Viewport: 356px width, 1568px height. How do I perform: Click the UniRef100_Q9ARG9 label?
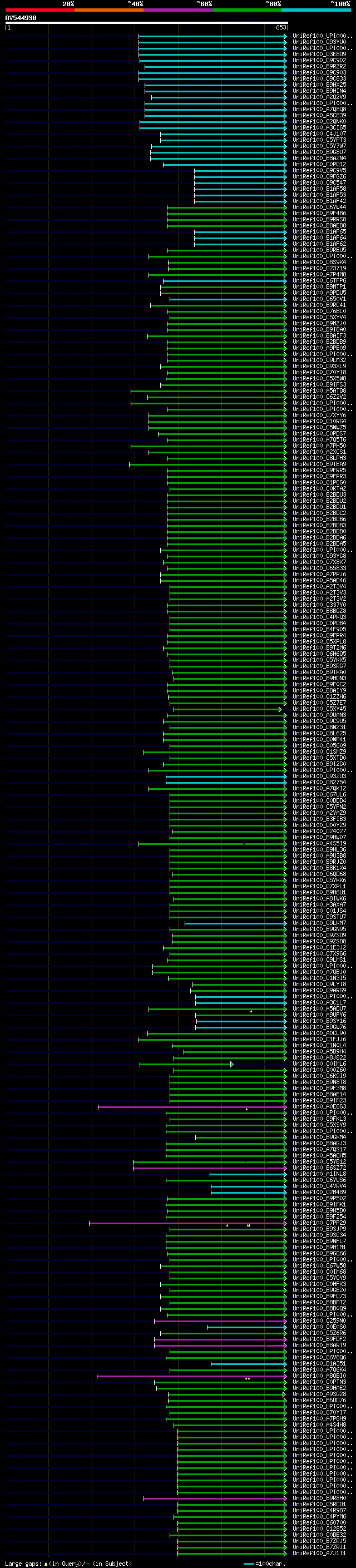(319, 990)
